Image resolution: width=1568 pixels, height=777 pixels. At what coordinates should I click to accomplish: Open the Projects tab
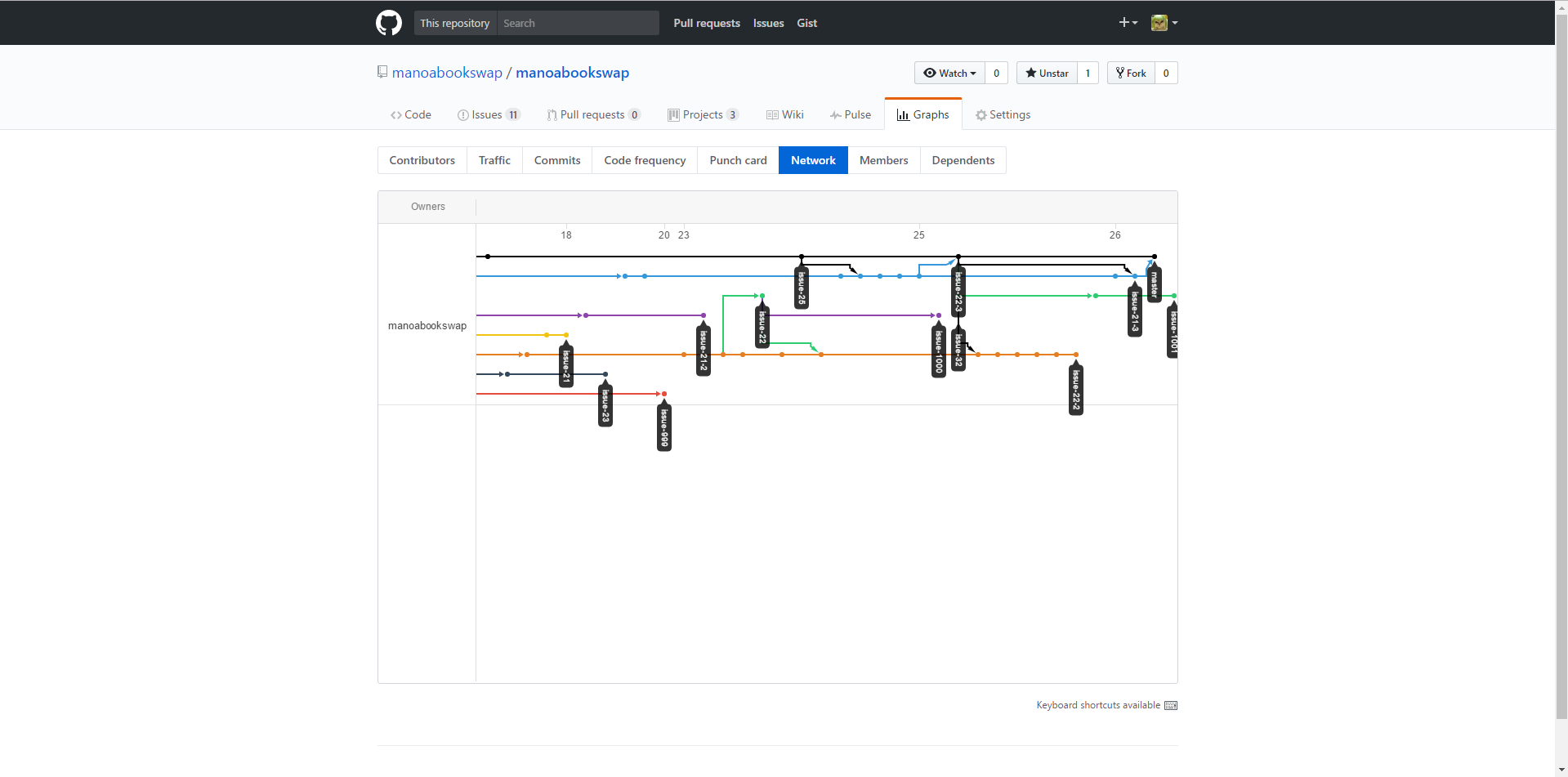(x=703, y=114)
